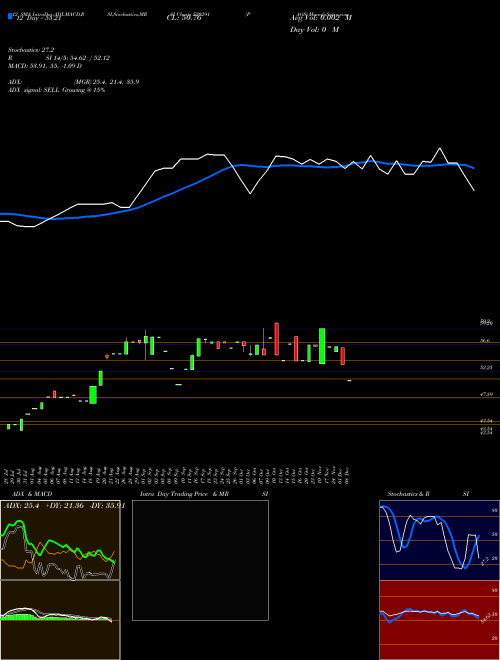Open the ADX indicator mini chart
The height and width of the screenshot is (660, 500).
60,540
